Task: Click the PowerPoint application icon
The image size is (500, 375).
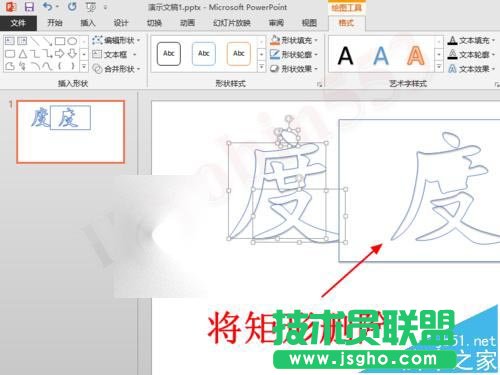Action: point(11,7)
